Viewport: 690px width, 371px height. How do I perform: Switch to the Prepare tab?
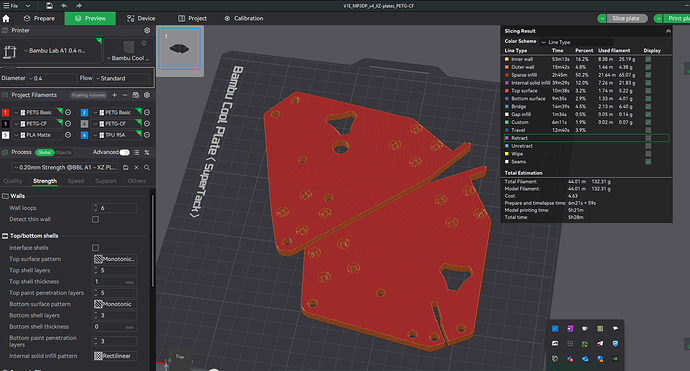click(39, 18)
